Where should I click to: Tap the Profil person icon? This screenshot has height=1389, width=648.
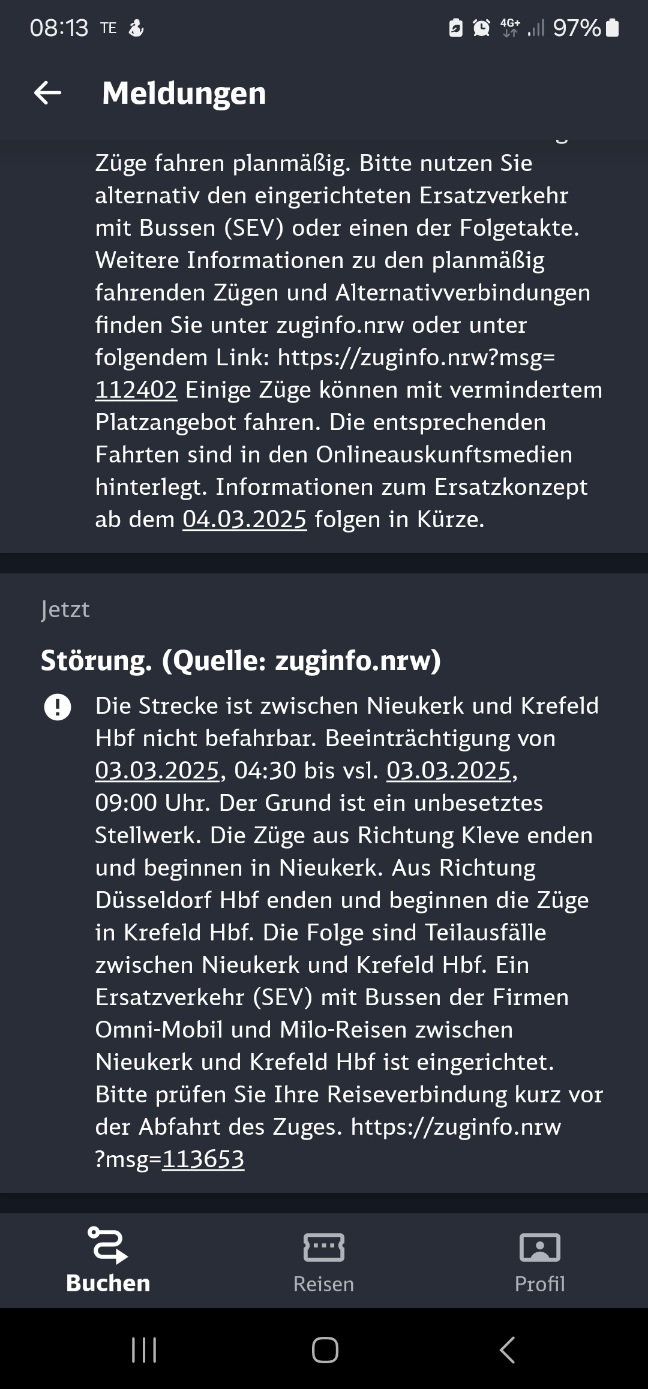coord(540,1247)
